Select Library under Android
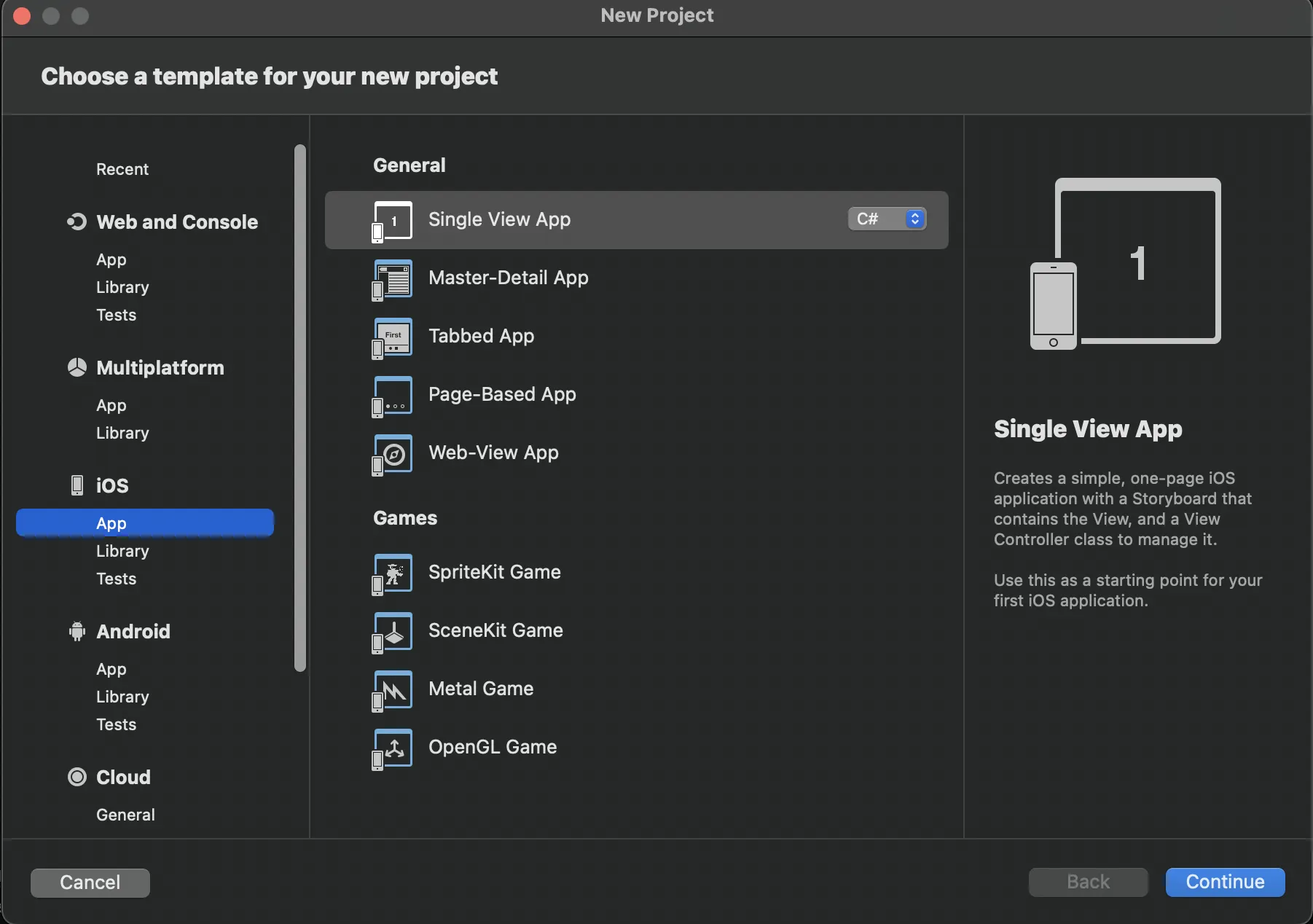Image resolution: width=1313 pixels, height=924 pixels. click(122, 697)
